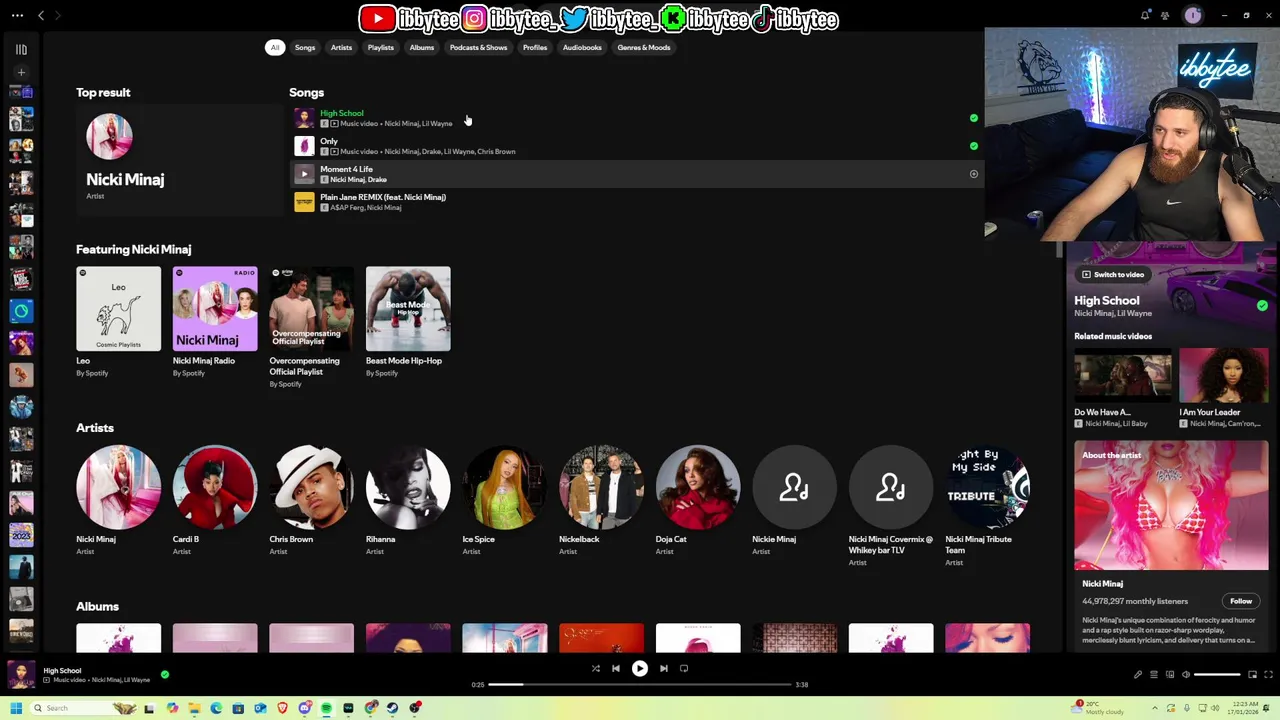Toggle saved checkmark in now playing bar
Viewport: 1280px width, 720px height.
tap(165, 675)
